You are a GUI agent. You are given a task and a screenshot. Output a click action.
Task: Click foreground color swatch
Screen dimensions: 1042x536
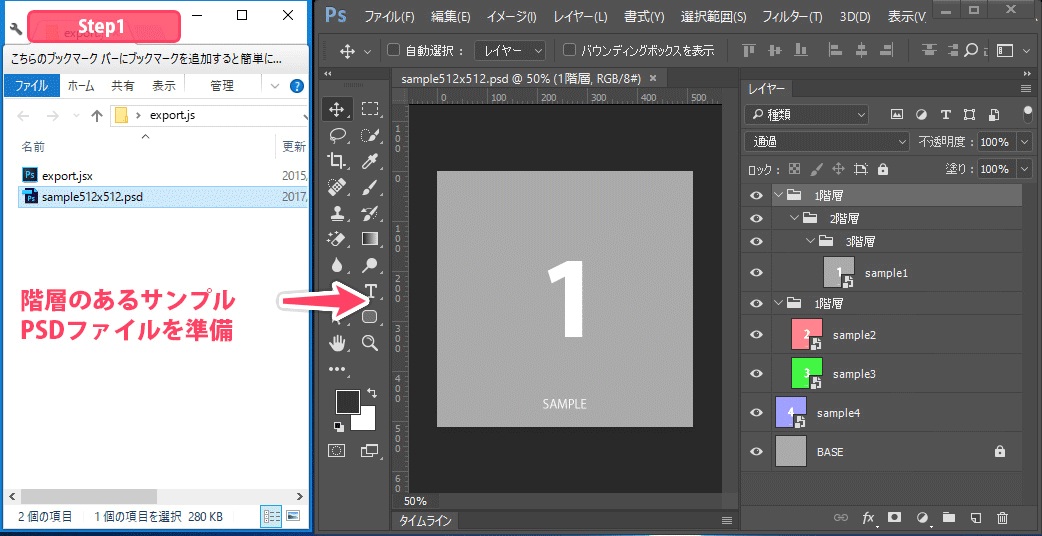(x=348, y=401)
